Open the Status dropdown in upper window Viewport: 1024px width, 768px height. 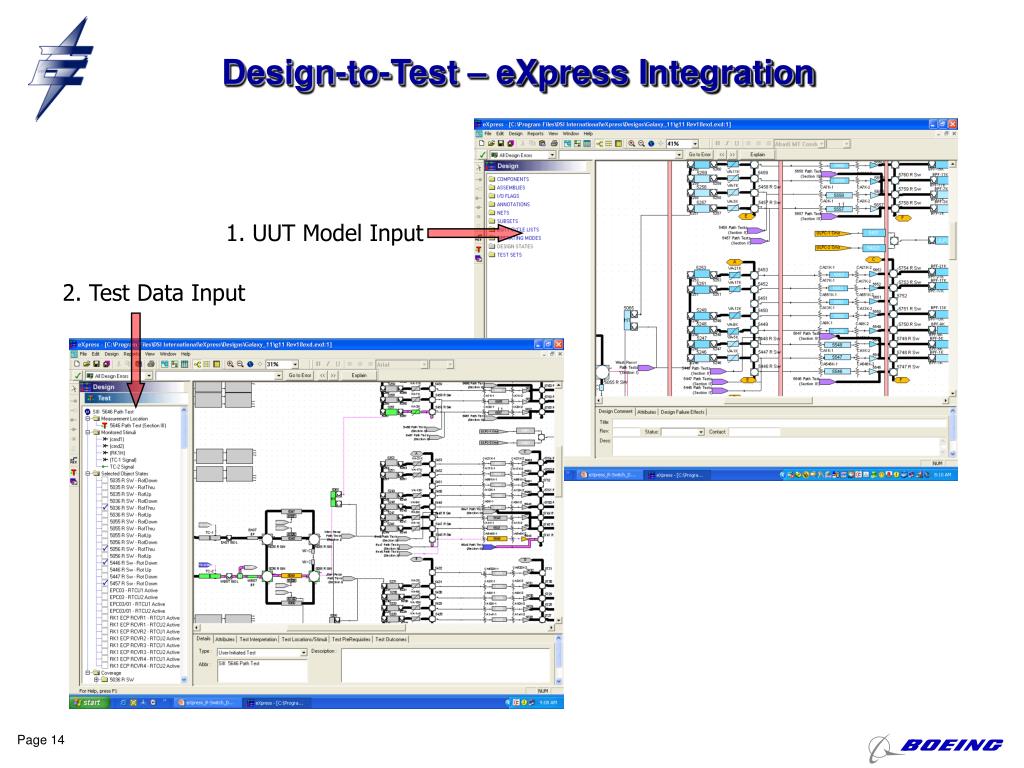tap(701, 432)
